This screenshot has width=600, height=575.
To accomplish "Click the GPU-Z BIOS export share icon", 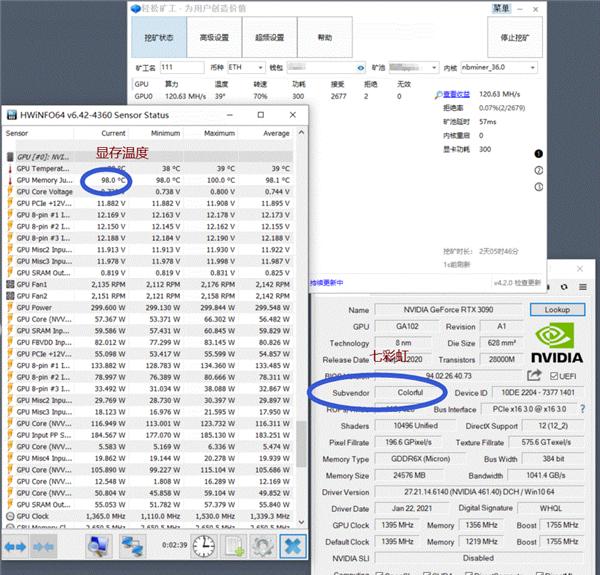I will pyautogui.click(x=534, y=375).
